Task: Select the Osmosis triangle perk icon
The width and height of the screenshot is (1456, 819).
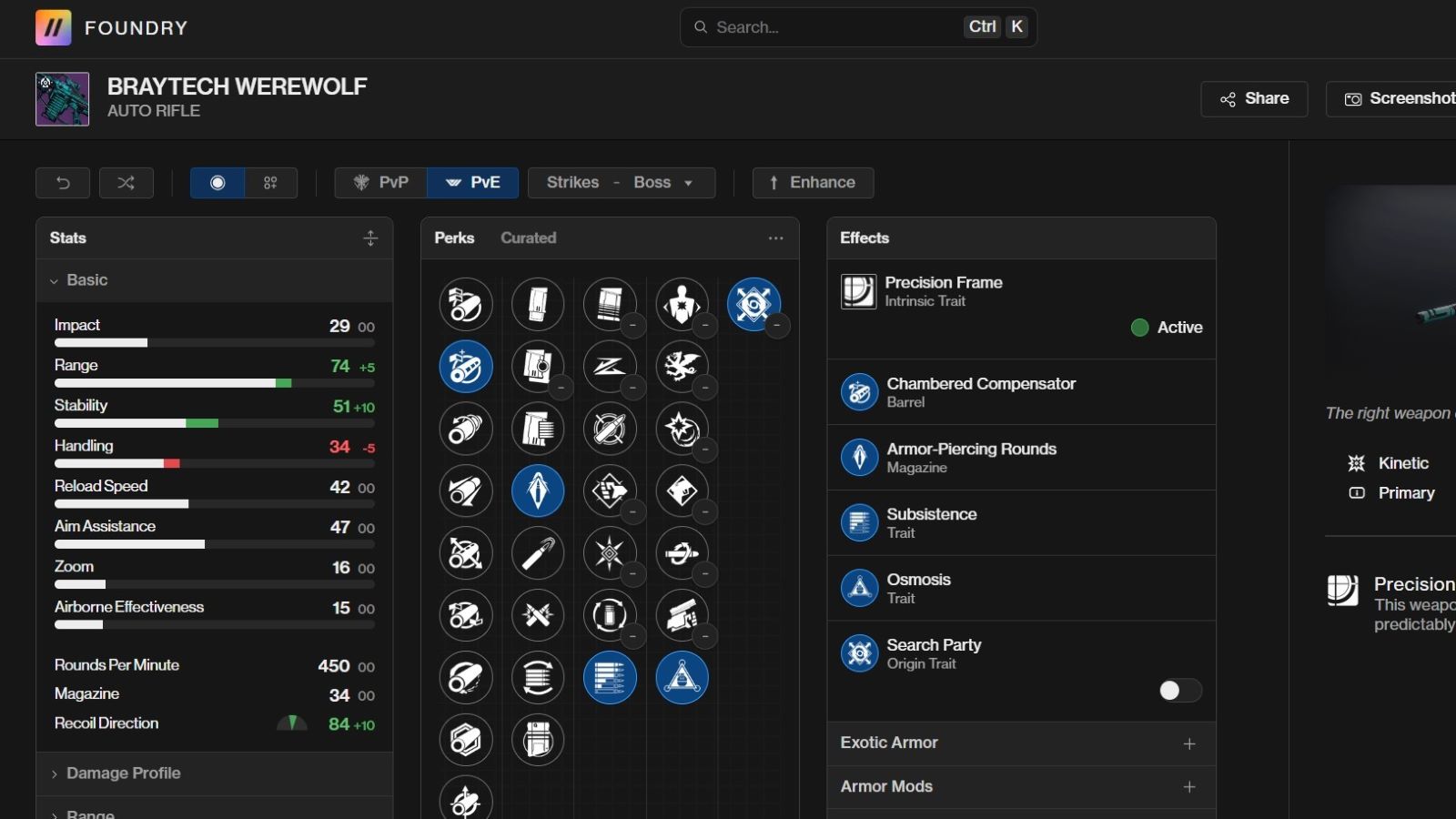Action: click(682, 678)
